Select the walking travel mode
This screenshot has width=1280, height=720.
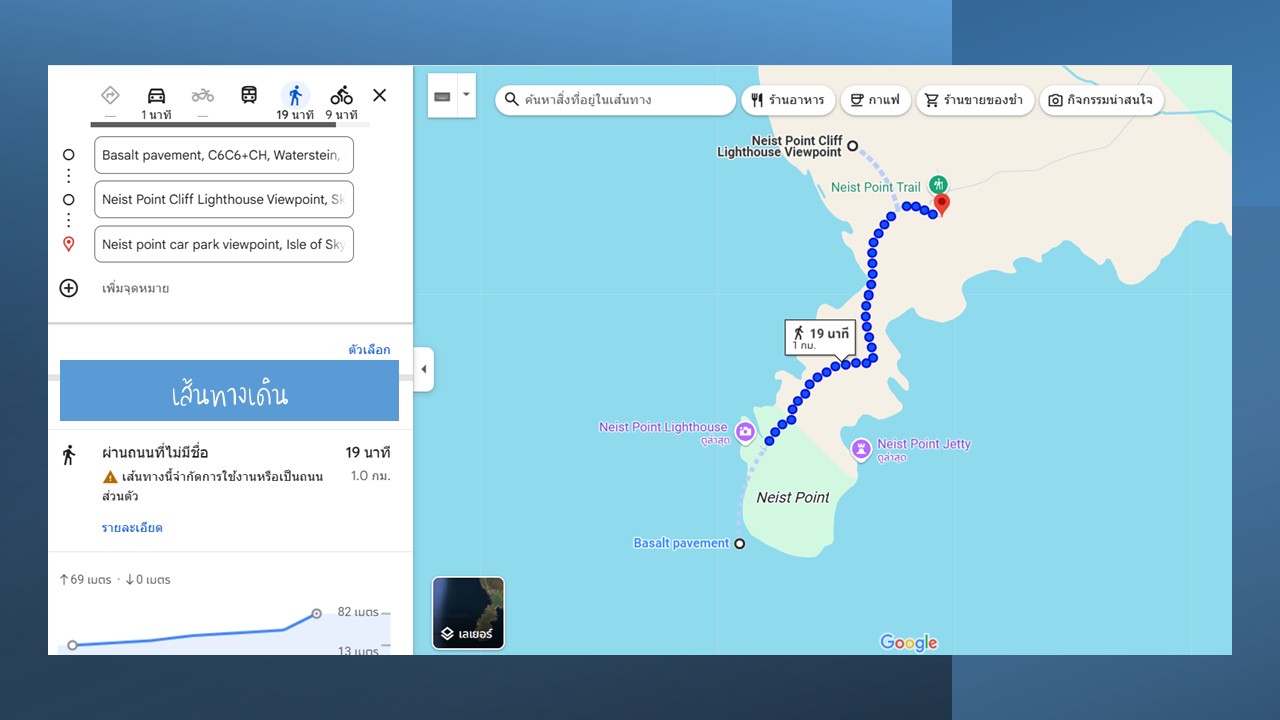[295, 95]
